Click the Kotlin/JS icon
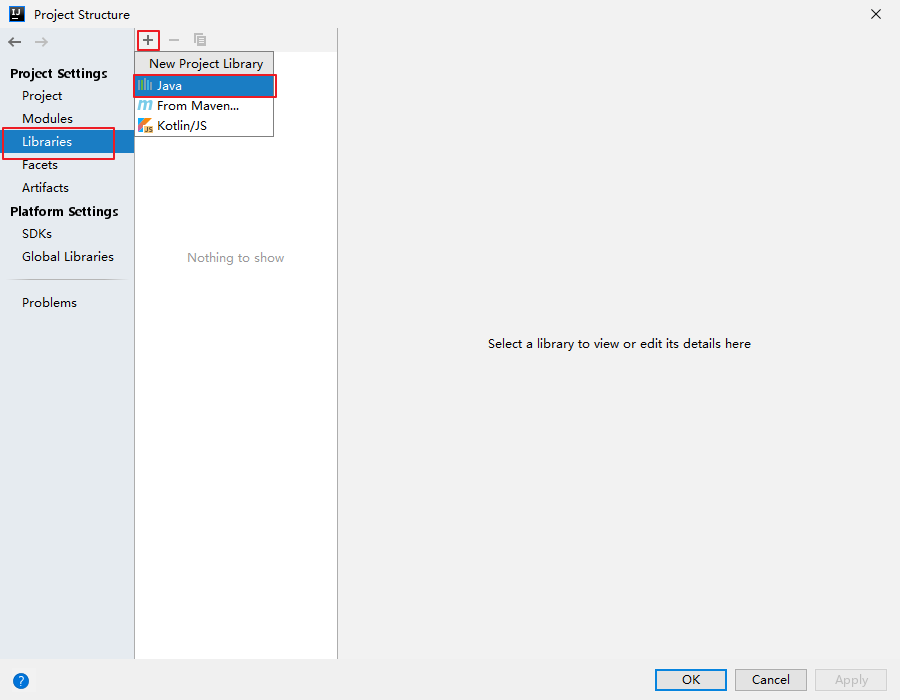Image resolution: width=900 pixels, height=700 pixels. (145, 126)
